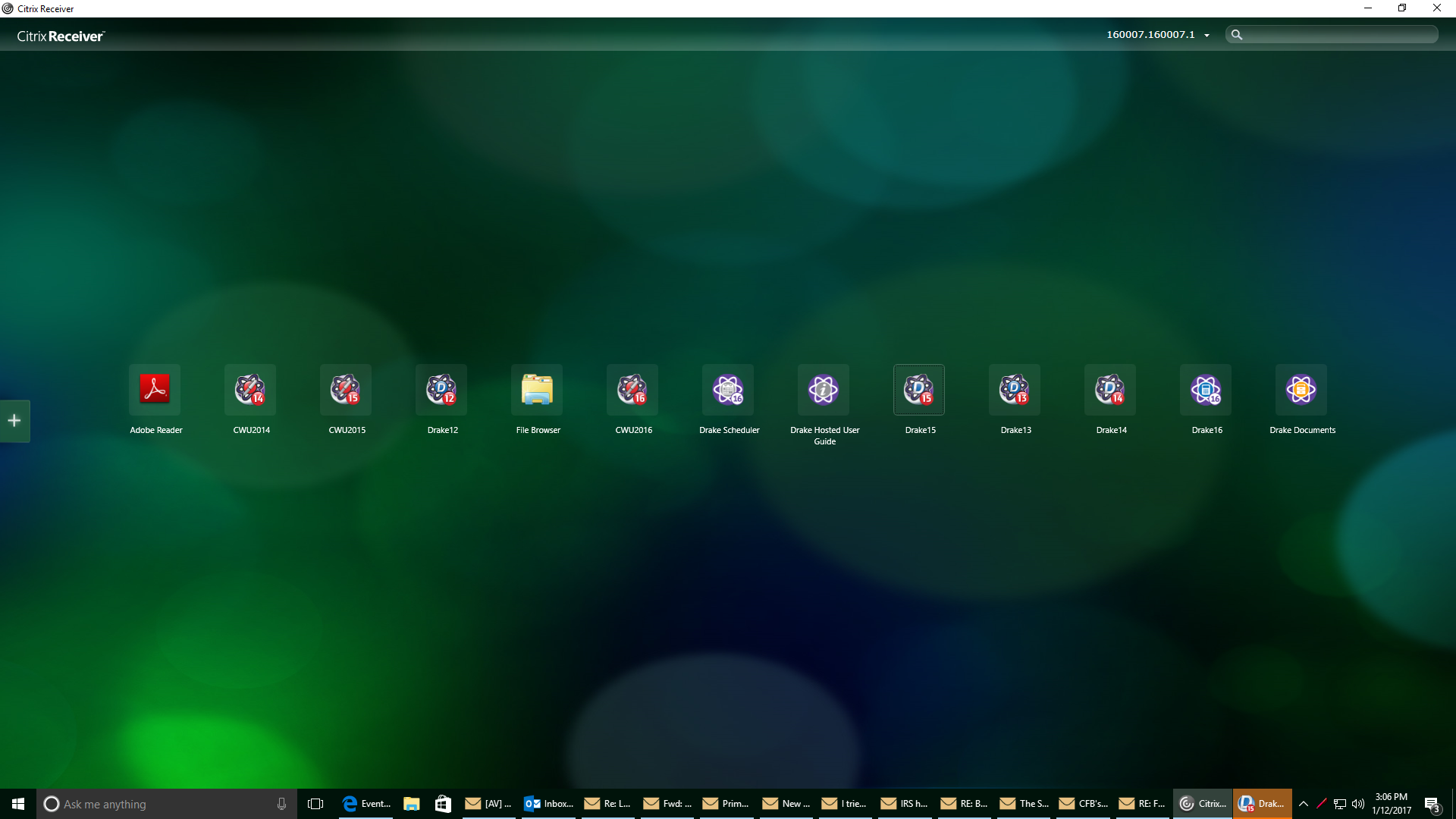The width and height of the screenshot is (1456, 819).
Task: Open the Drake Scheduler app
Action: [729, 390]
